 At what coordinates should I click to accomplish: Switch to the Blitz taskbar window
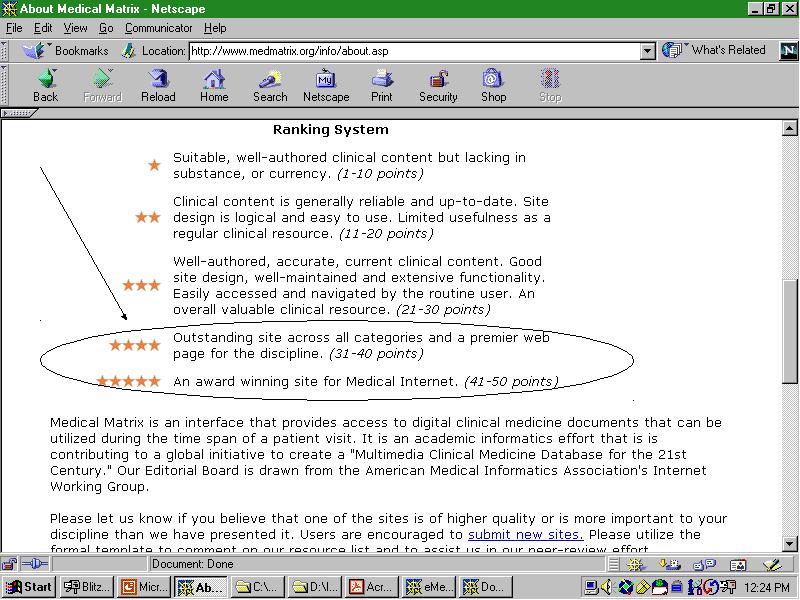[x=86, y=587]
